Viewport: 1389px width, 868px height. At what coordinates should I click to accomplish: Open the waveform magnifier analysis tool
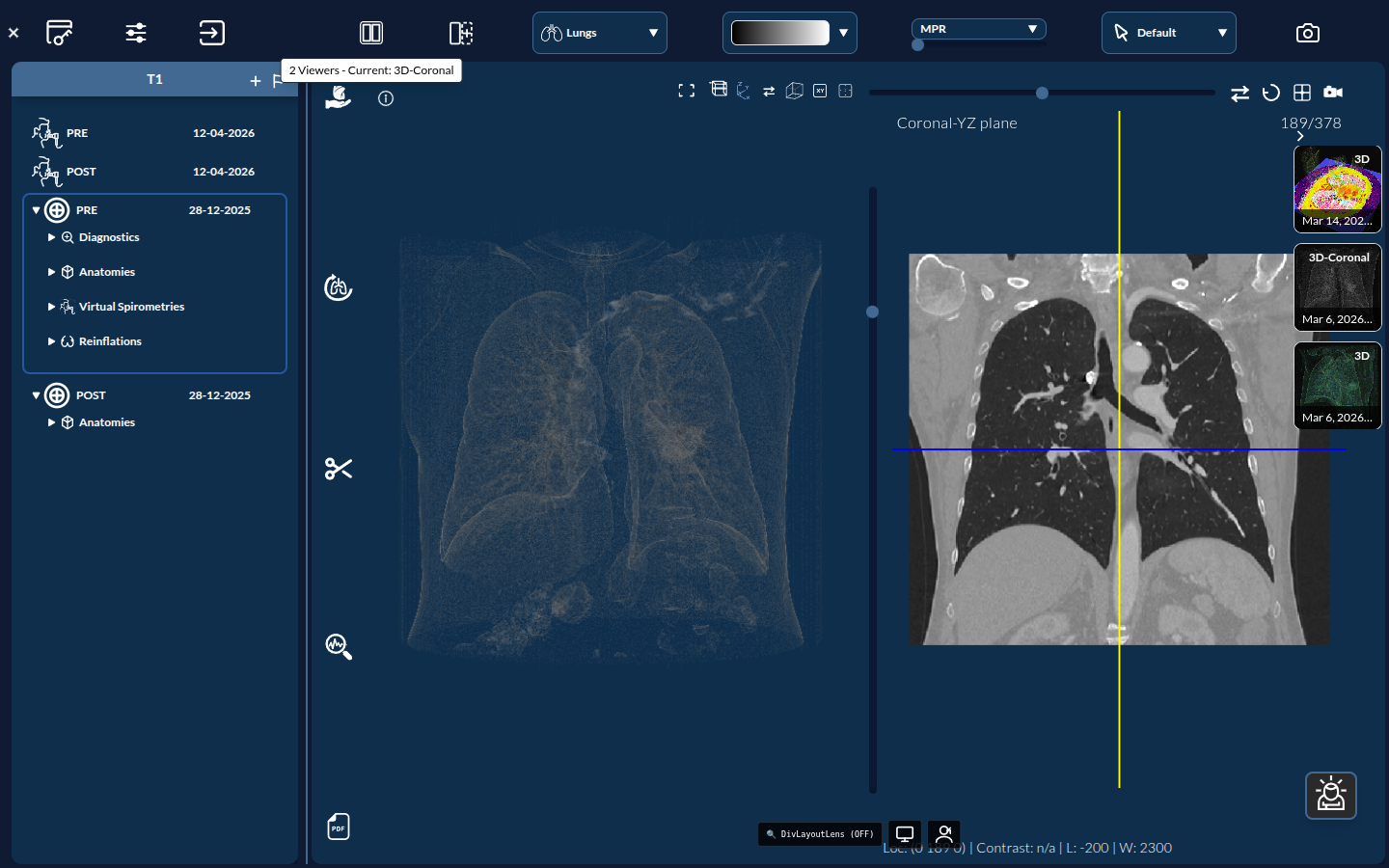tap(339, 646)
